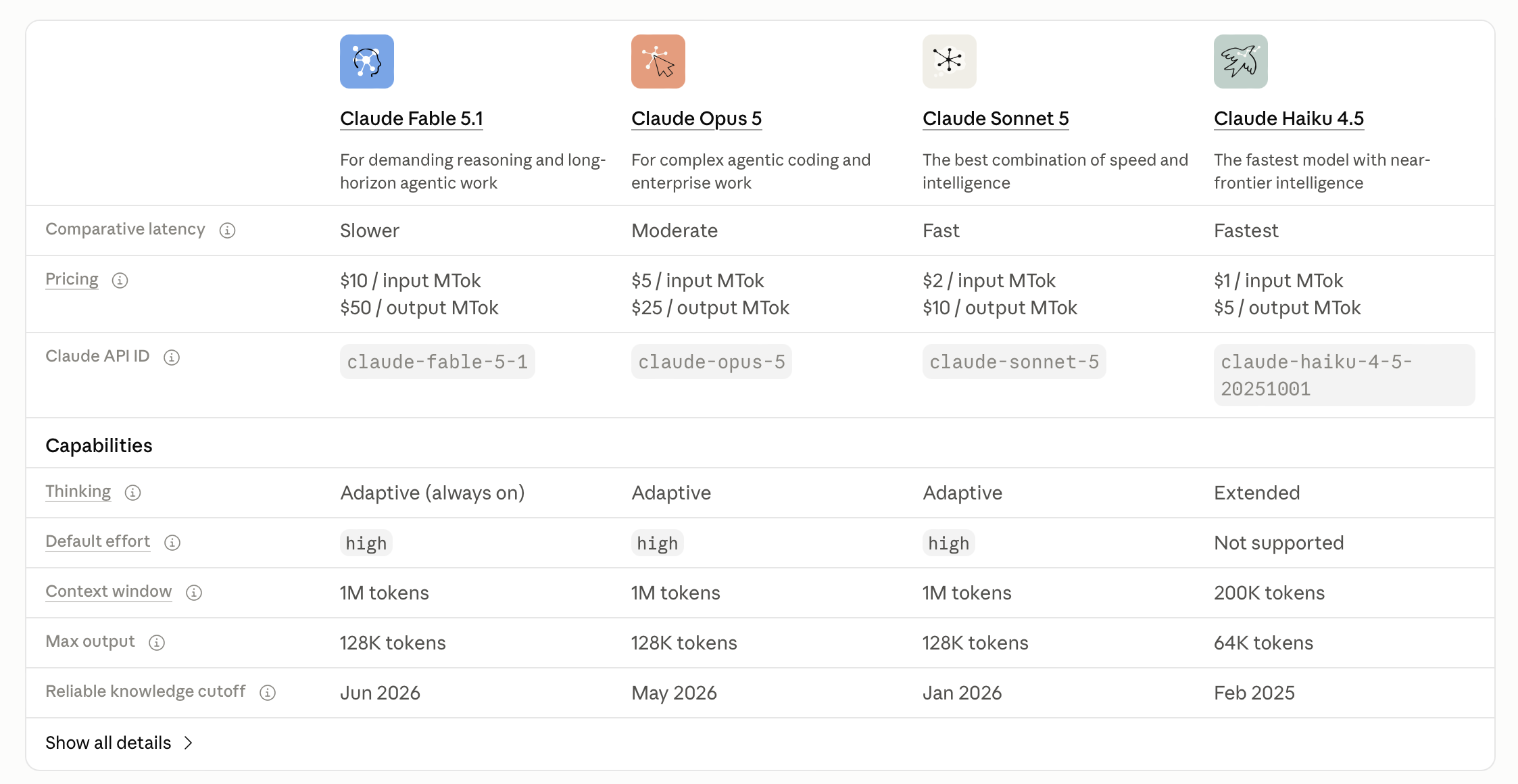Click the Feb 2025 knowledge cutoff

(x=1254, y=693)
